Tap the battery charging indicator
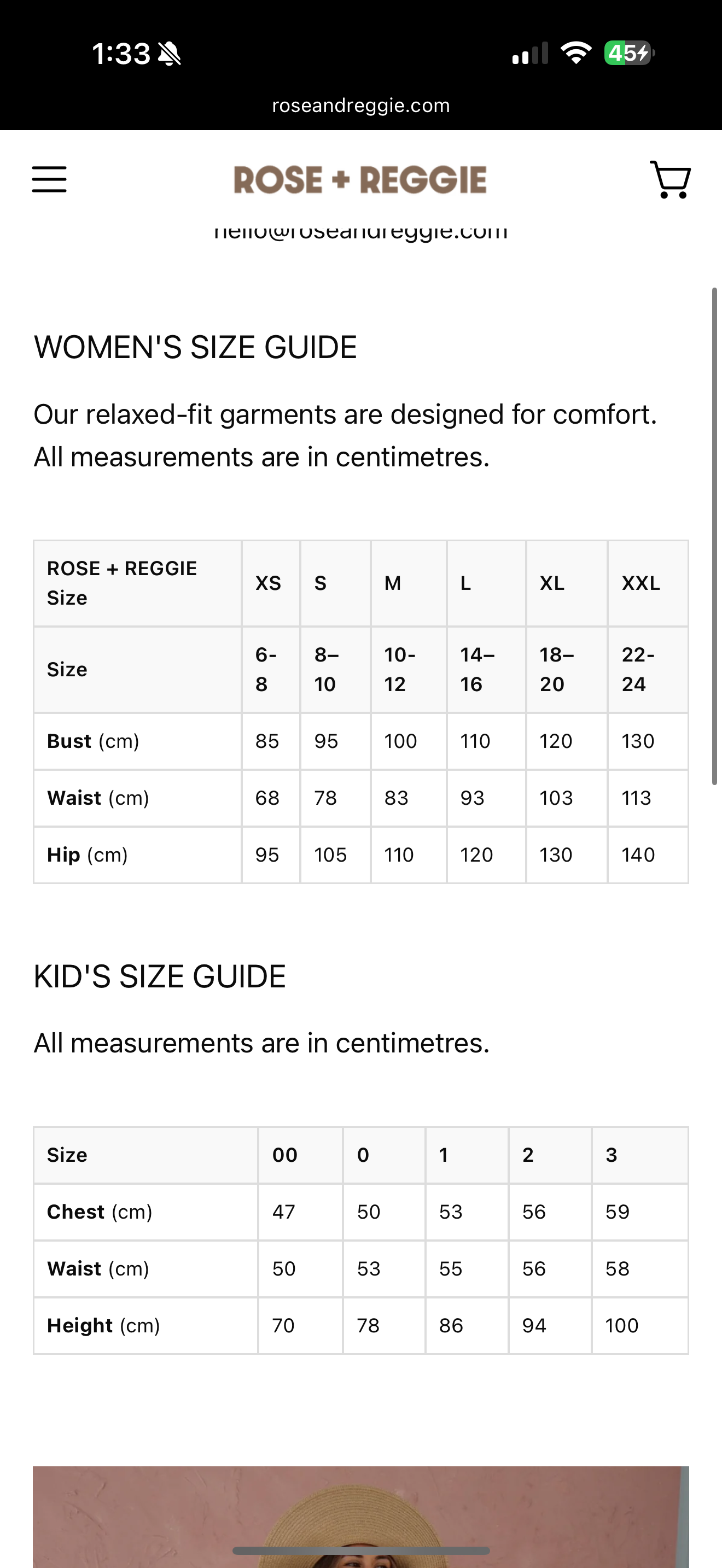 (629, 53)
